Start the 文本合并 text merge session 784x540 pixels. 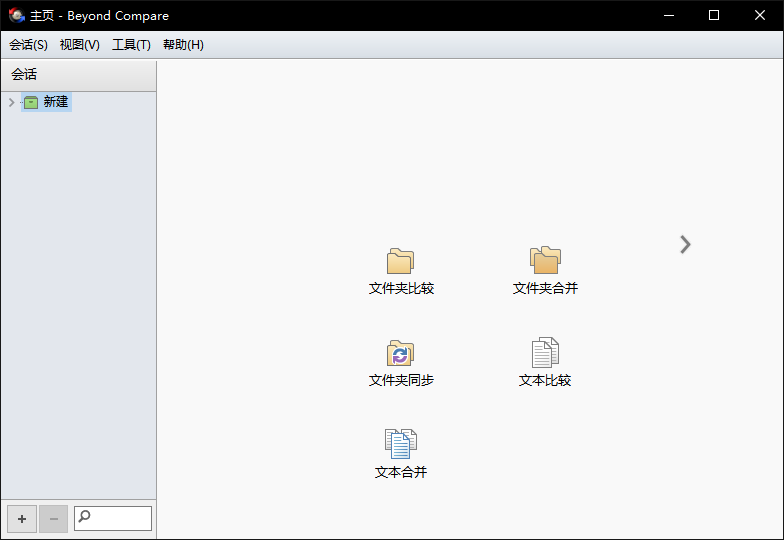pyautogui.click(x=400, y=455)
